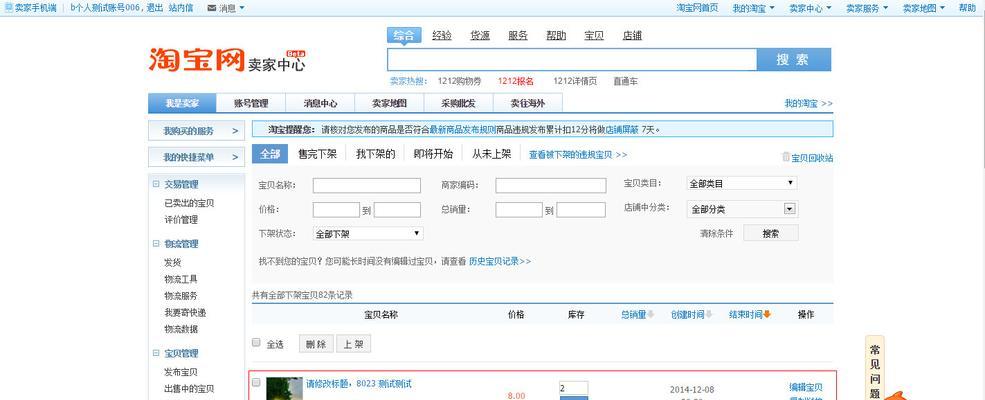This screenshot has width=985, height=400.
Task: Select 从未上架 filter tab
Action: point(491,154)
